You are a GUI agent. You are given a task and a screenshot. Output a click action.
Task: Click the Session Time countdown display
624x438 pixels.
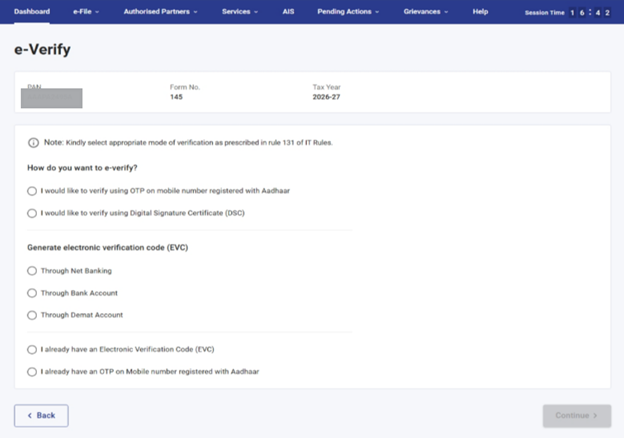click(x=589, y=13)
